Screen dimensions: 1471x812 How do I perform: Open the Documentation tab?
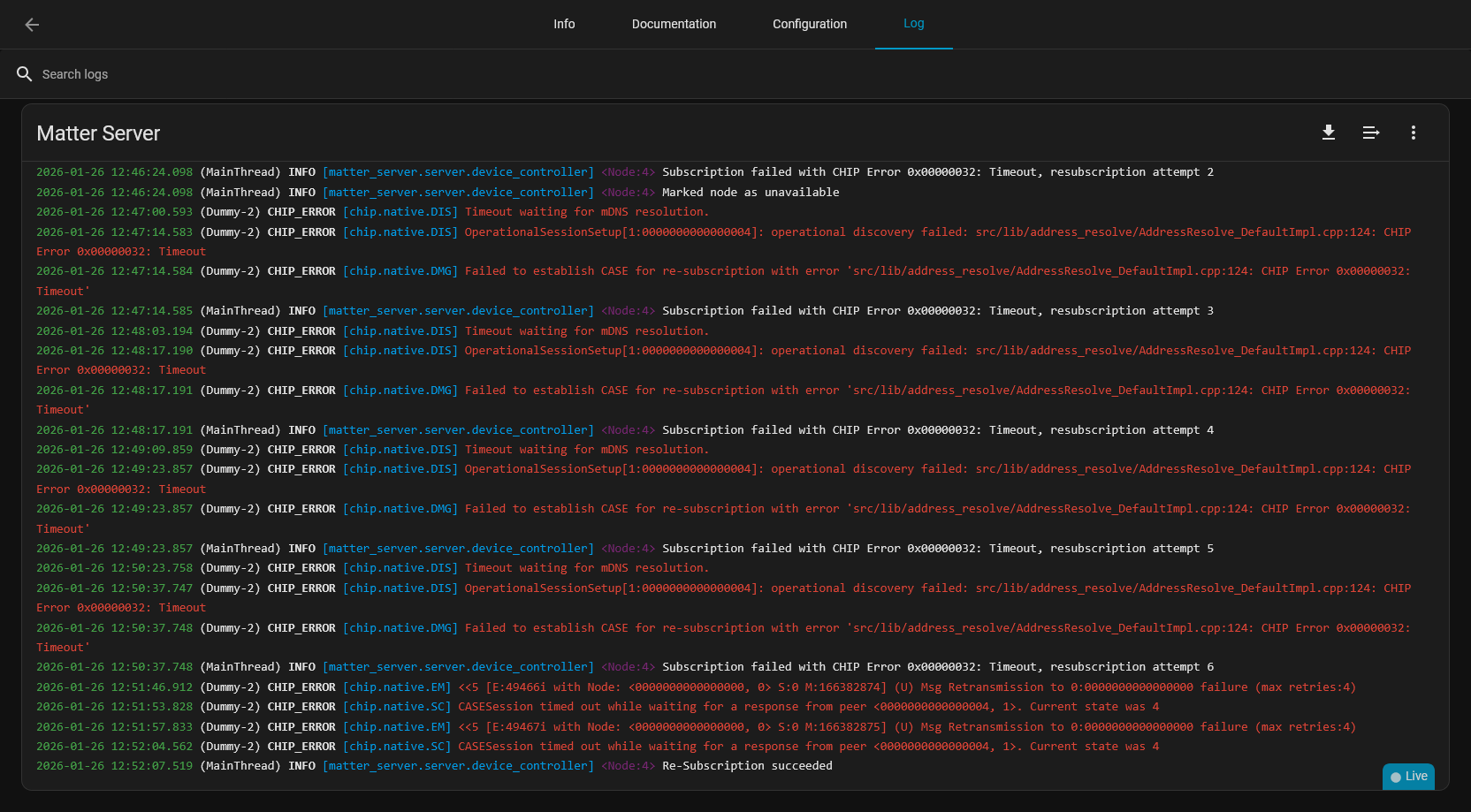tap(674, 24)
